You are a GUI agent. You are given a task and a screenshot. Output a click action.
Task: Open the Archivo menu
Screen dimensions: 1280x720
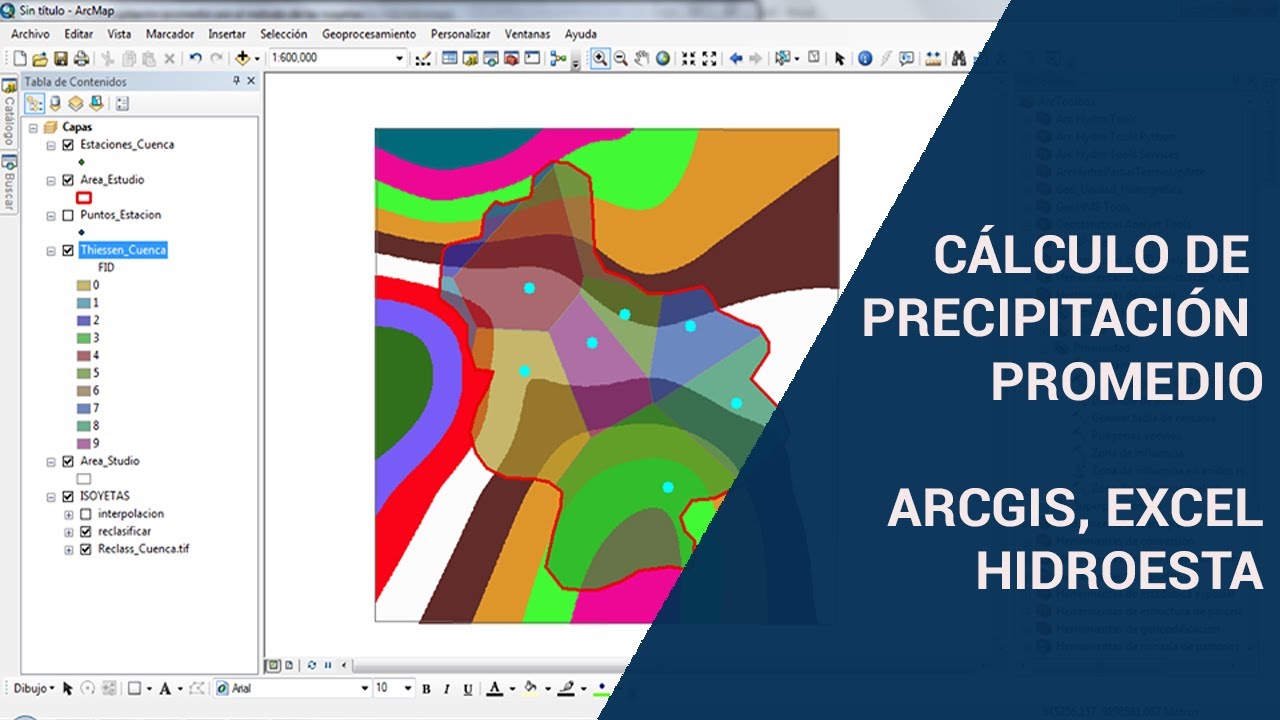31,34
